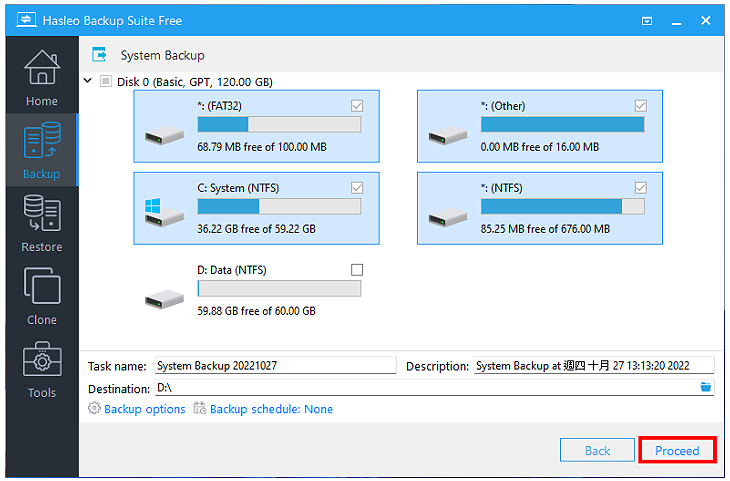Screen dimensions: 730x481
Task: Click the Hasleo Backup Suite logo icon
Action: (26, 20)
